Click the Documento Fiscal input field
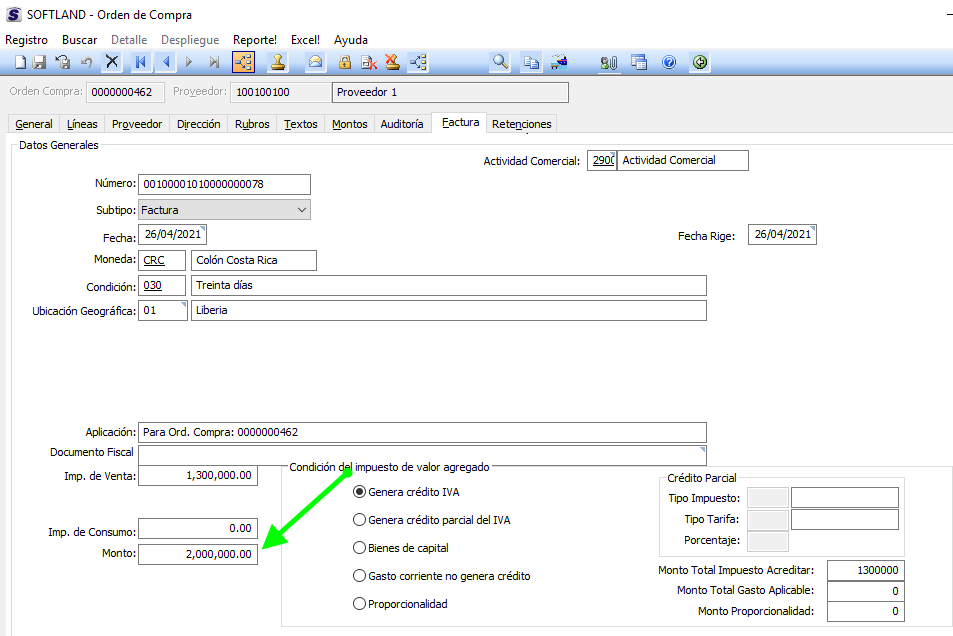This screenshot has height=636, width=953. click(x=422, y=455)
